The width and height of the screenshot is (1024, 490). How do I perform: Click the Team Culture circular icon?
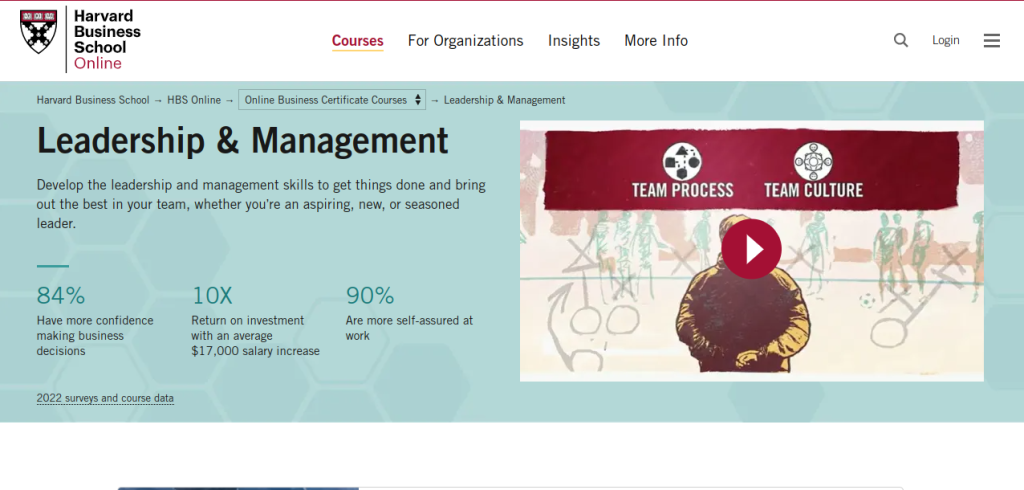[x=813, y=160]
